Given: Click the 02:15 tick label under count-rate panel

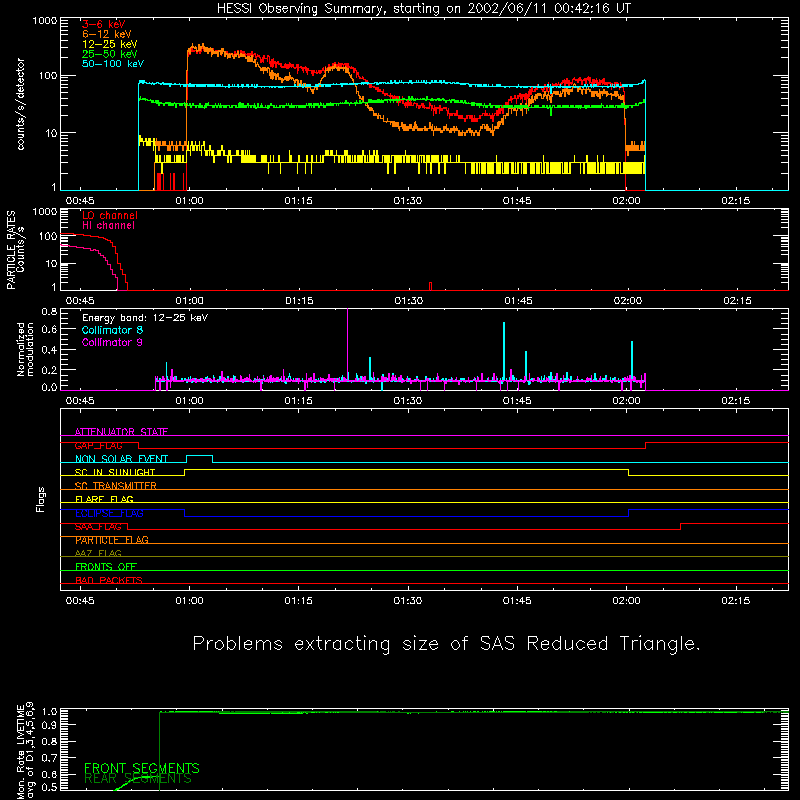Looking at the screenshot, I should (x=736, y=201).
